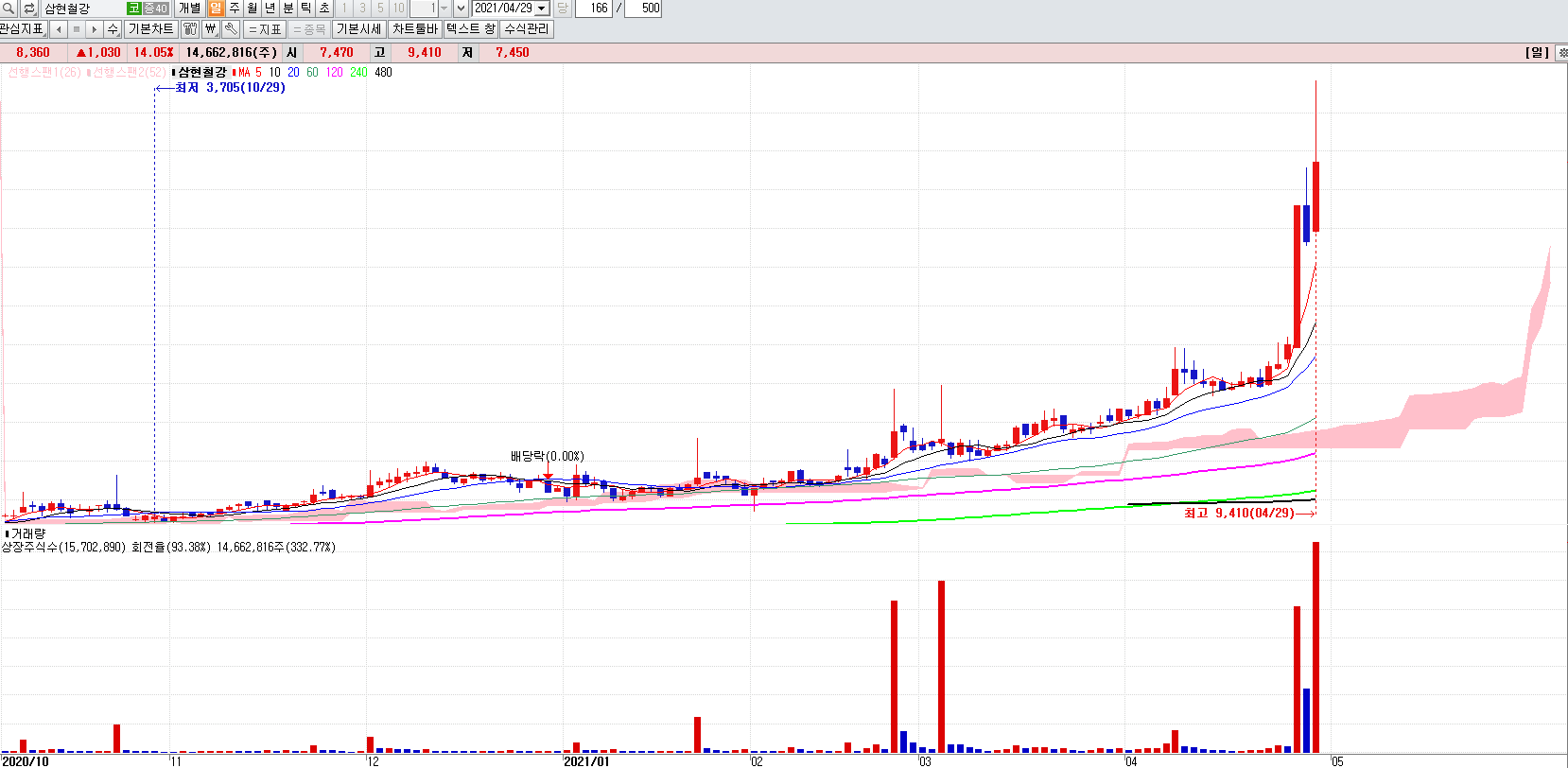Screen dimensions: 1568x768
Task: Click the MA 10 legend entry
Action: point(274,72)
